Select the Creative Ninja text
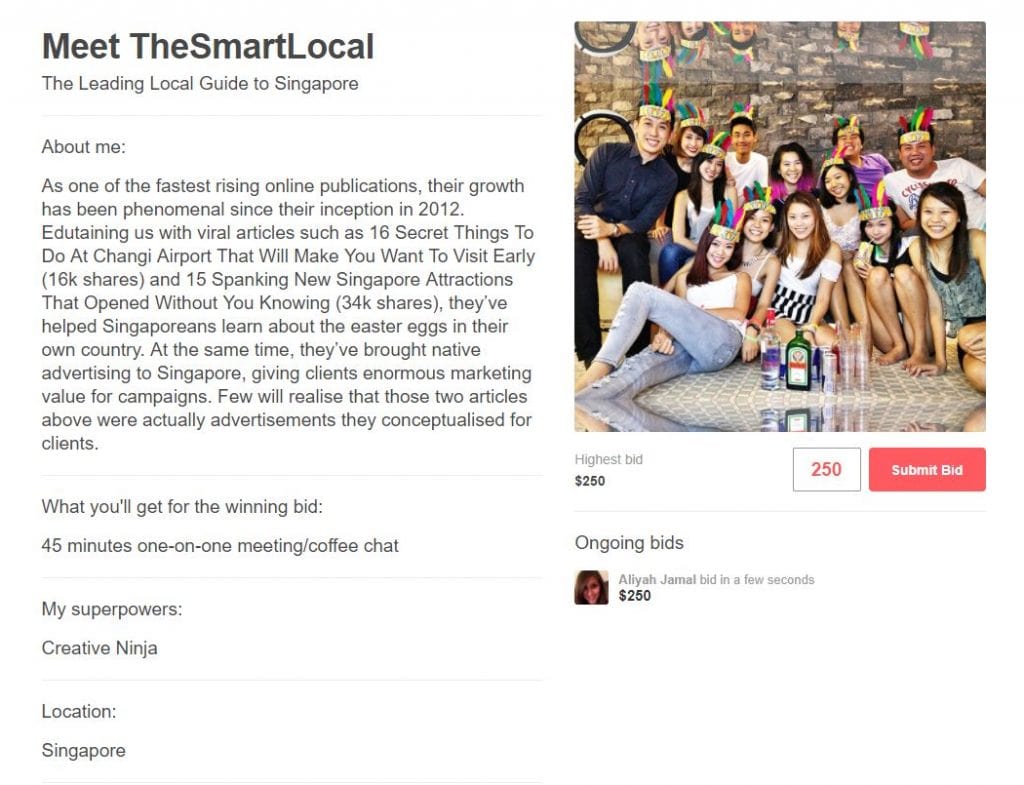This screenshot has height=785, width=1024. point(99,648)
